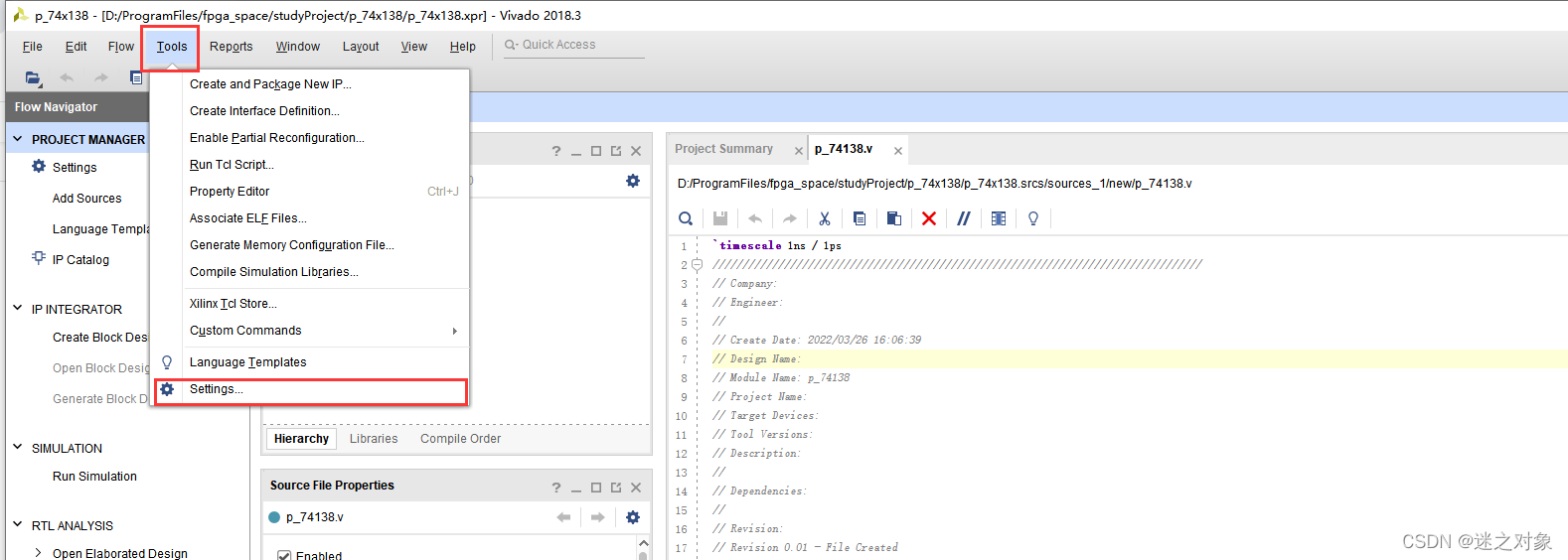The height and width of the screenshot is (560, 1568).
Task: Click the open project folder icon in main toolbar
Action: tap(33, 77)
